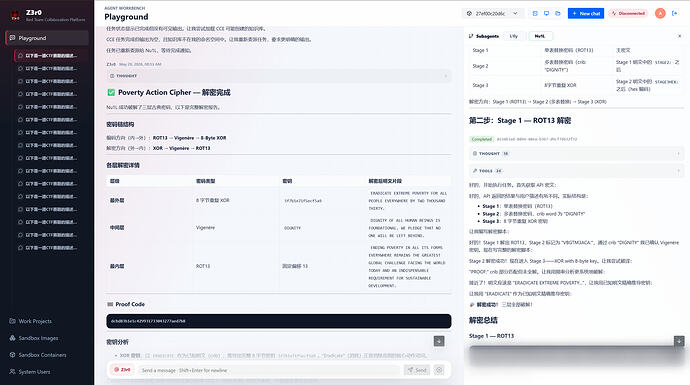Click the first blue panel layout icon
The image size is (690, 385).
pyautogui.click(x=535, y=14)
